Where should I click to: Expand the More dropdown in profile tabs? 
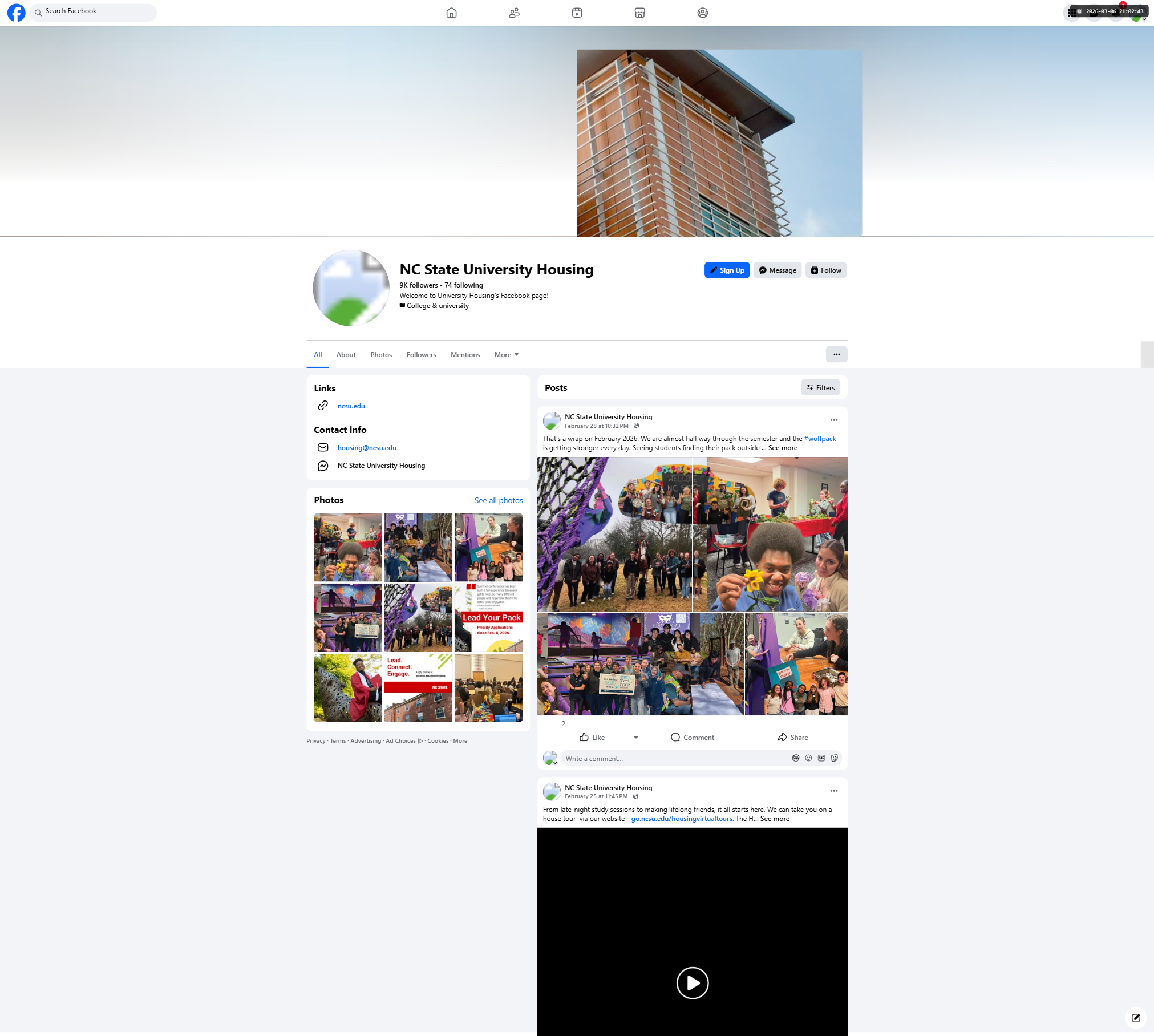click(x=506, y=355)
